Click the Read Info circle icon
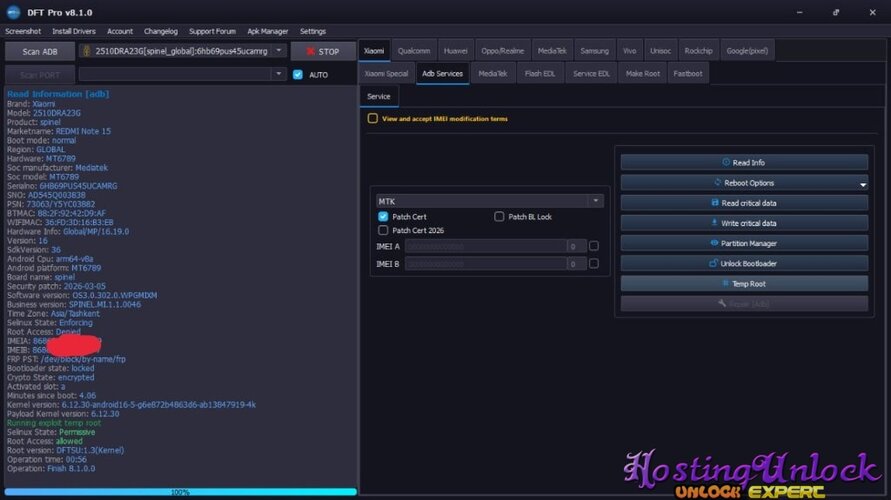The height and width of the screenshot is (500, 891). (726, 162)
